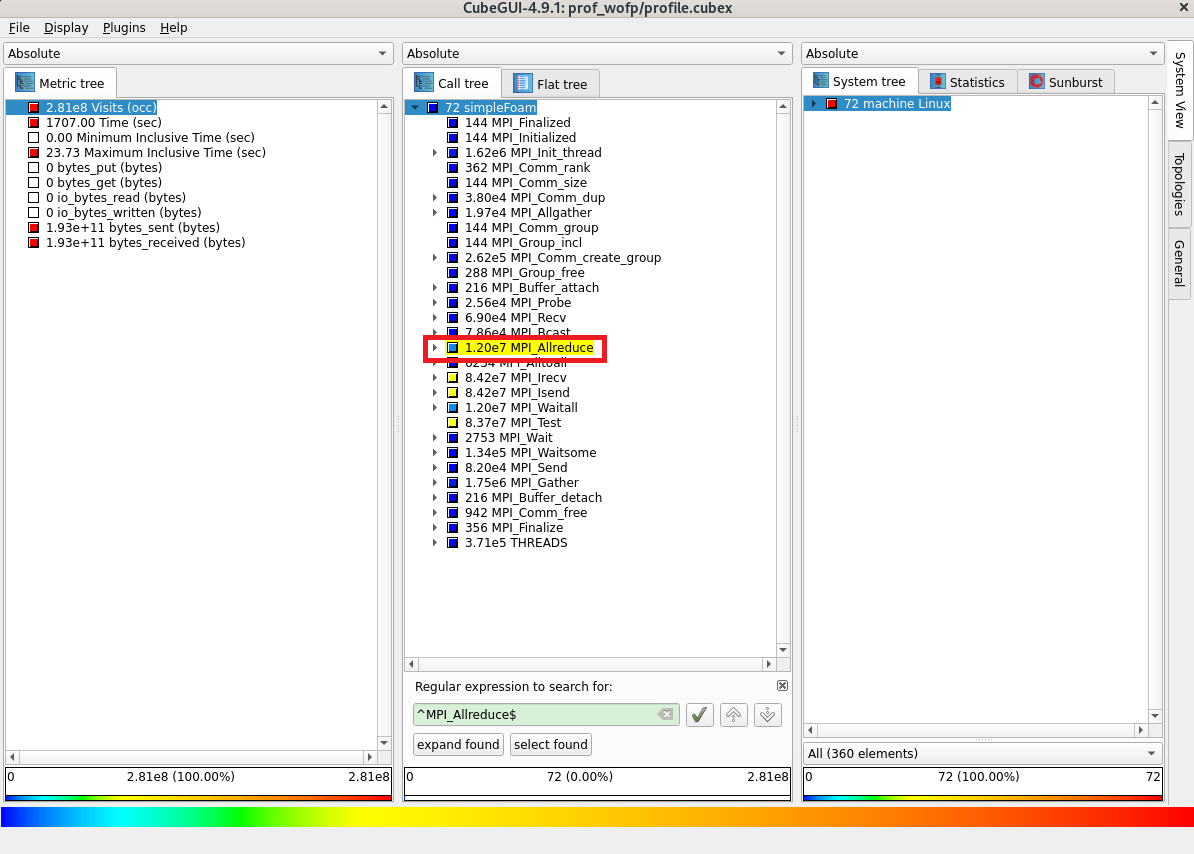Open the Plugins menu
Viewport: 1194px width, 854px height.
(124, 28)
